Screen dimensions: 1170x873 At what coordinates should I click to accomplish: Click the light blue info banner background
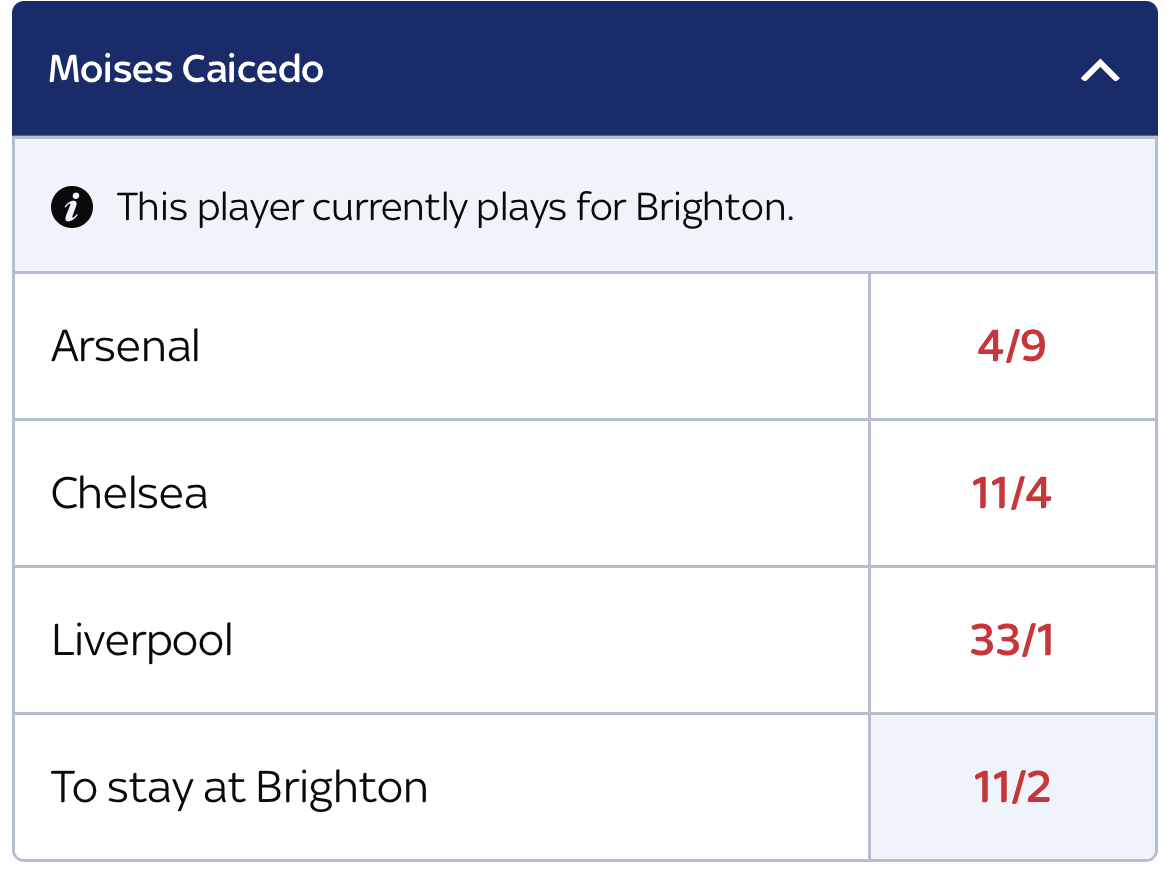click(x=970, y=205)
